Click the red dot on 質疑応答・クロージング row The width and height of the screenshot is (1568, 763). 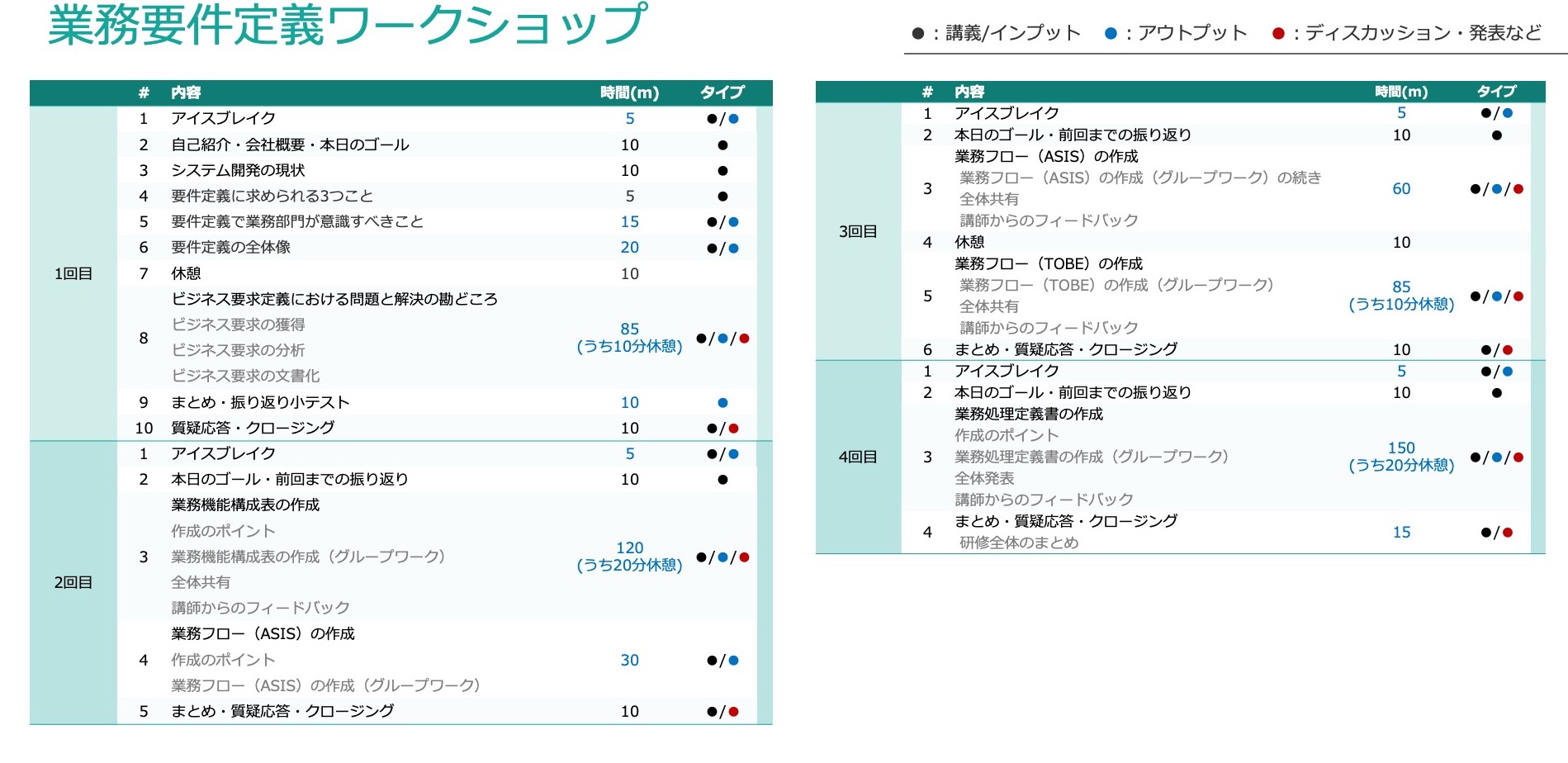click(x=735, y=428)
